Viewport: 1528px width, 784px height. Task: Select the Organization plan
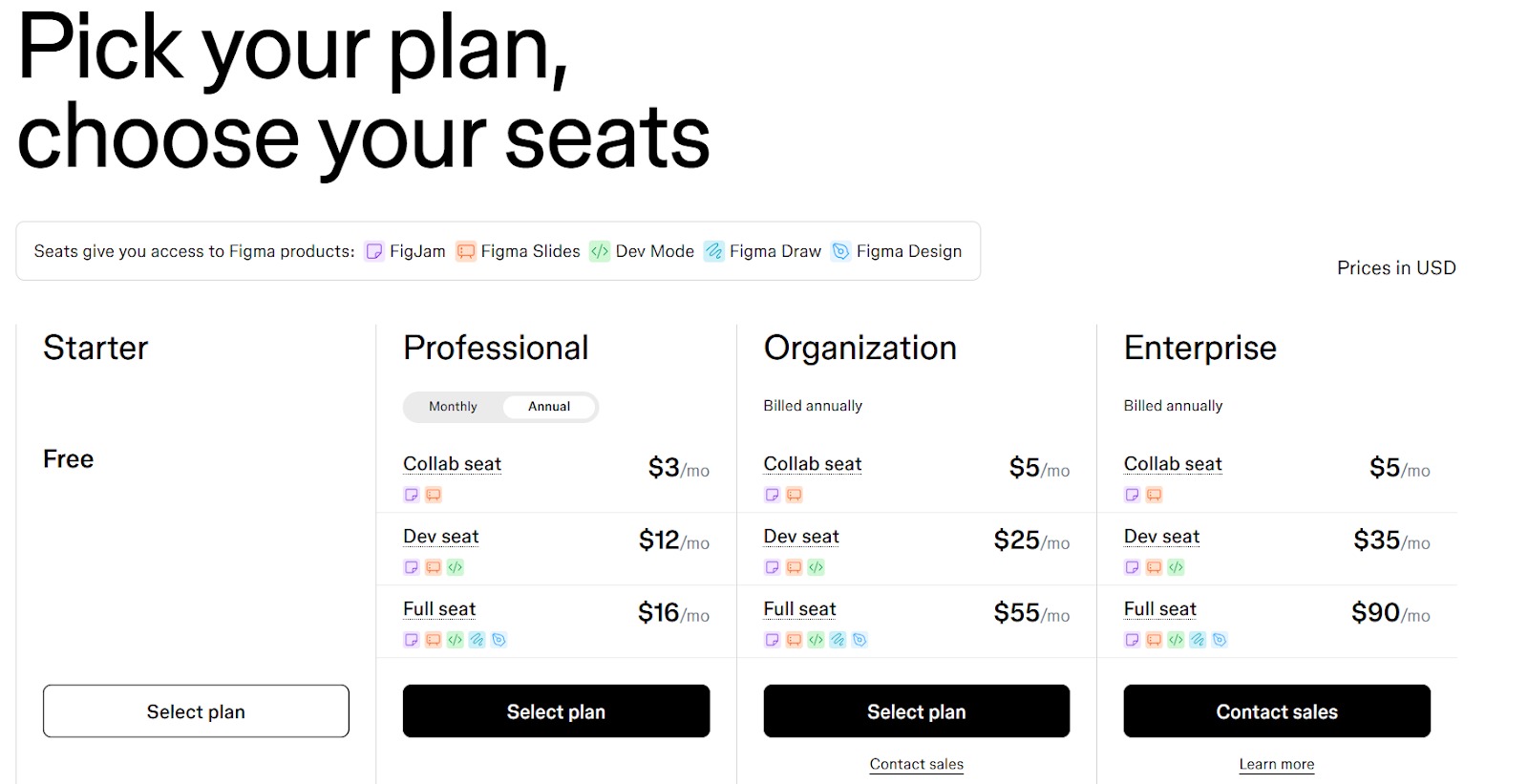coord(917,711)
